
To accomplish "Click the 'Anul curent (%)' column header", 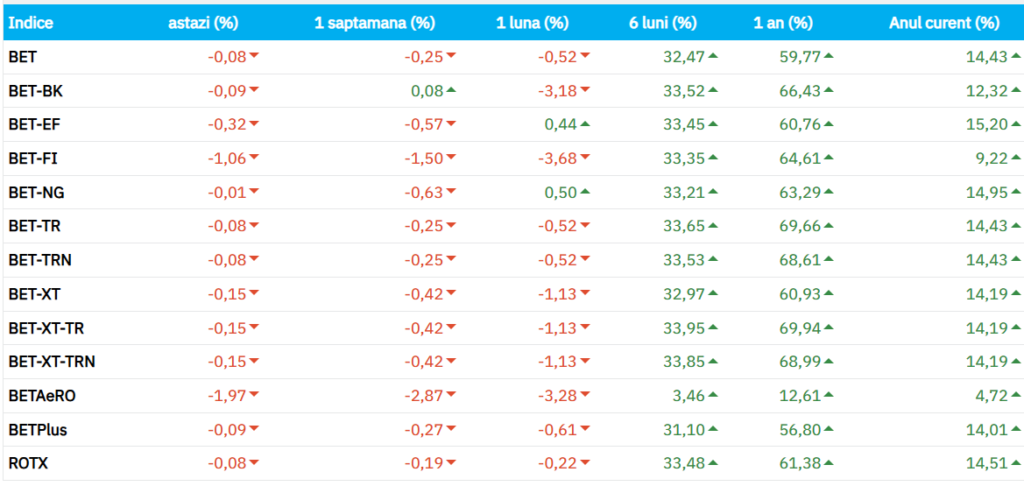I will pyautogui.click(x=943, y=22).
